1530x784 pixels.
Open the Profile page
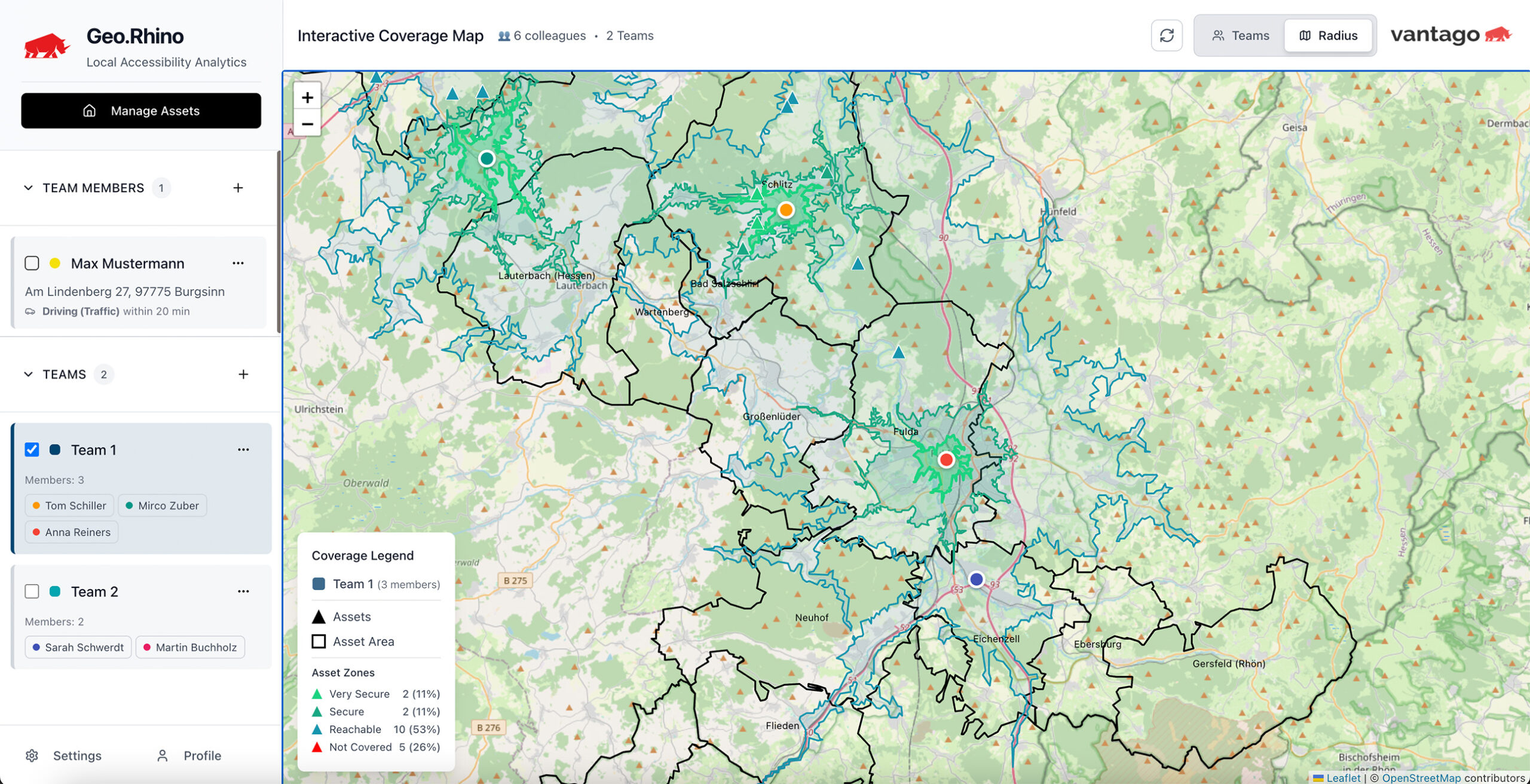click(189, 755)
